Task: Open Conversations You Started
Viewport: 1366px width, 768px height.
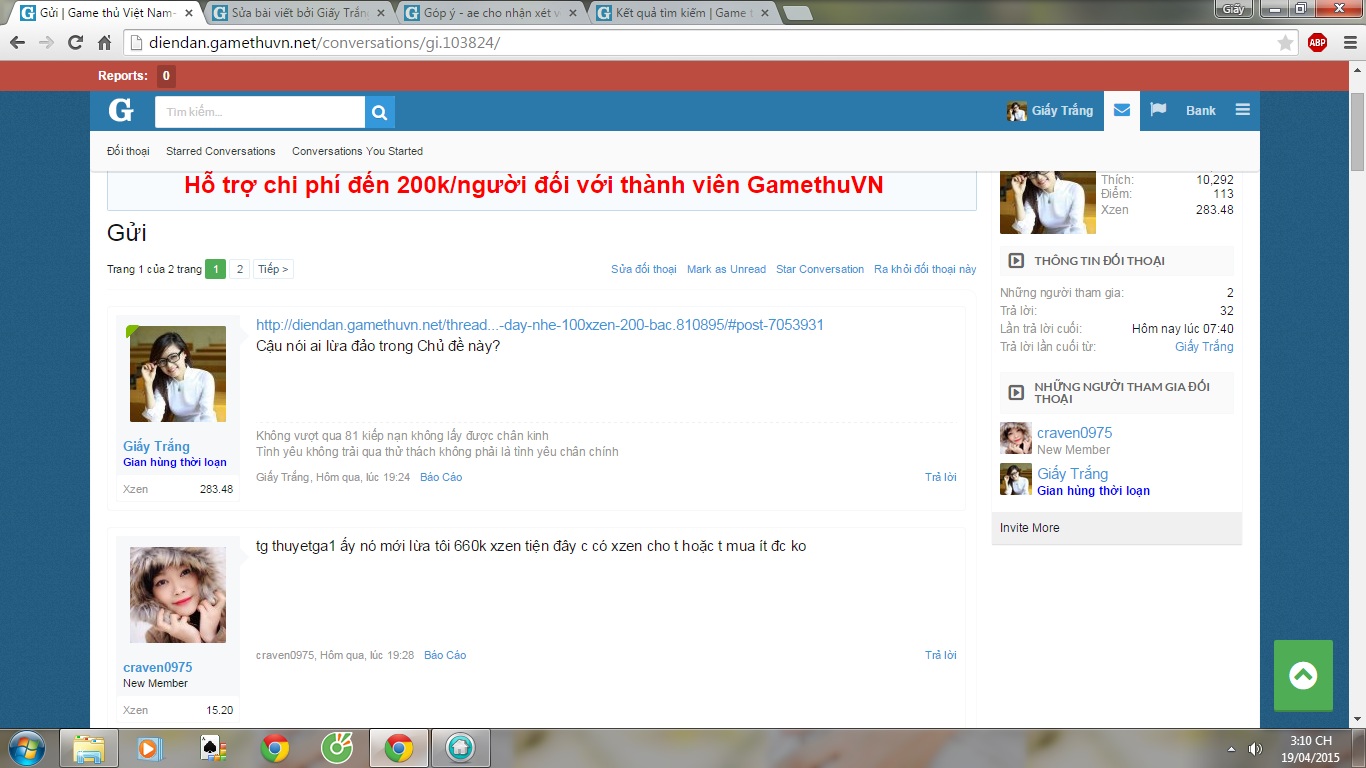Action: tap(357, 151)
